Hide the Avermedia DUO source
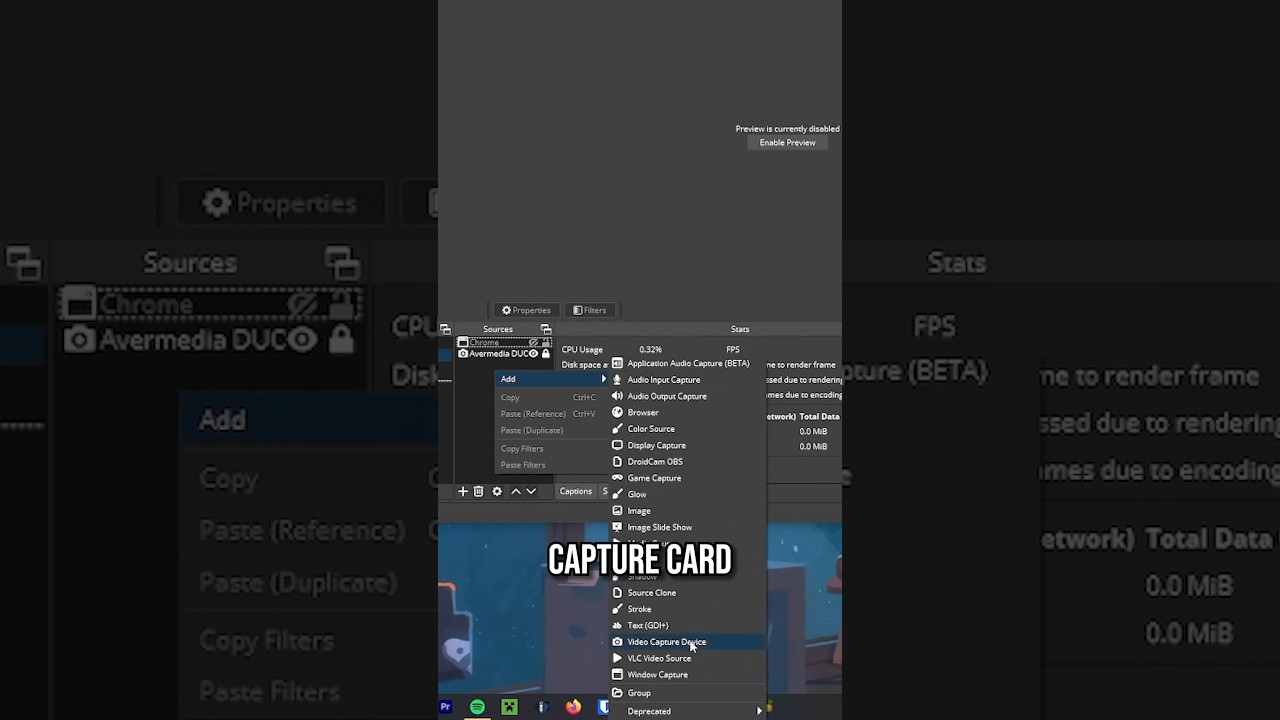 [x=533, y=354]
